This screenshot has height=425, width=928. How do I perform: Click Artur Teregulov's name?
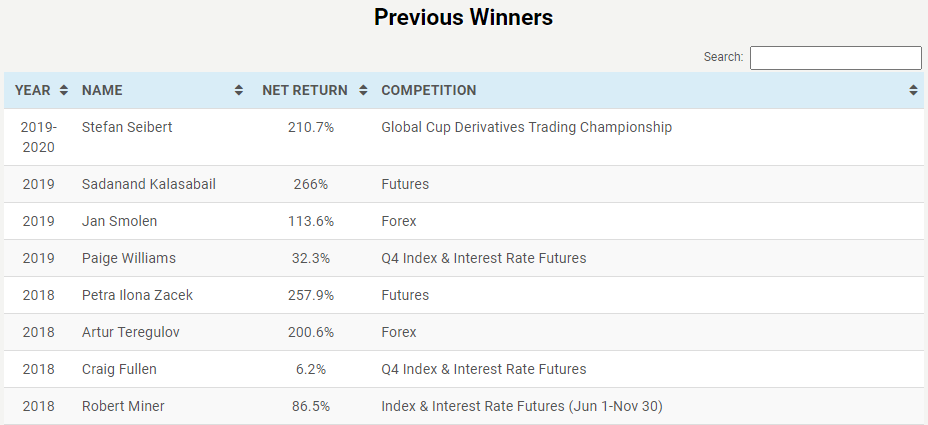130,332
